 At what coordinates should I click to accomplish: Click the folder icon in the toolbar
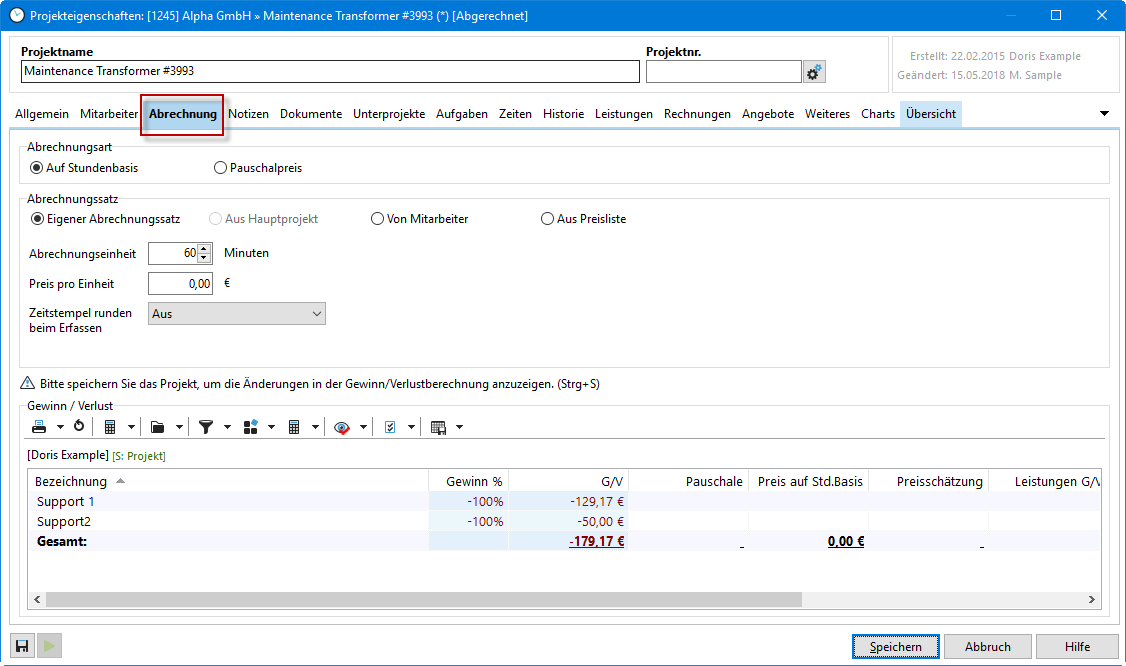(158, 427)
